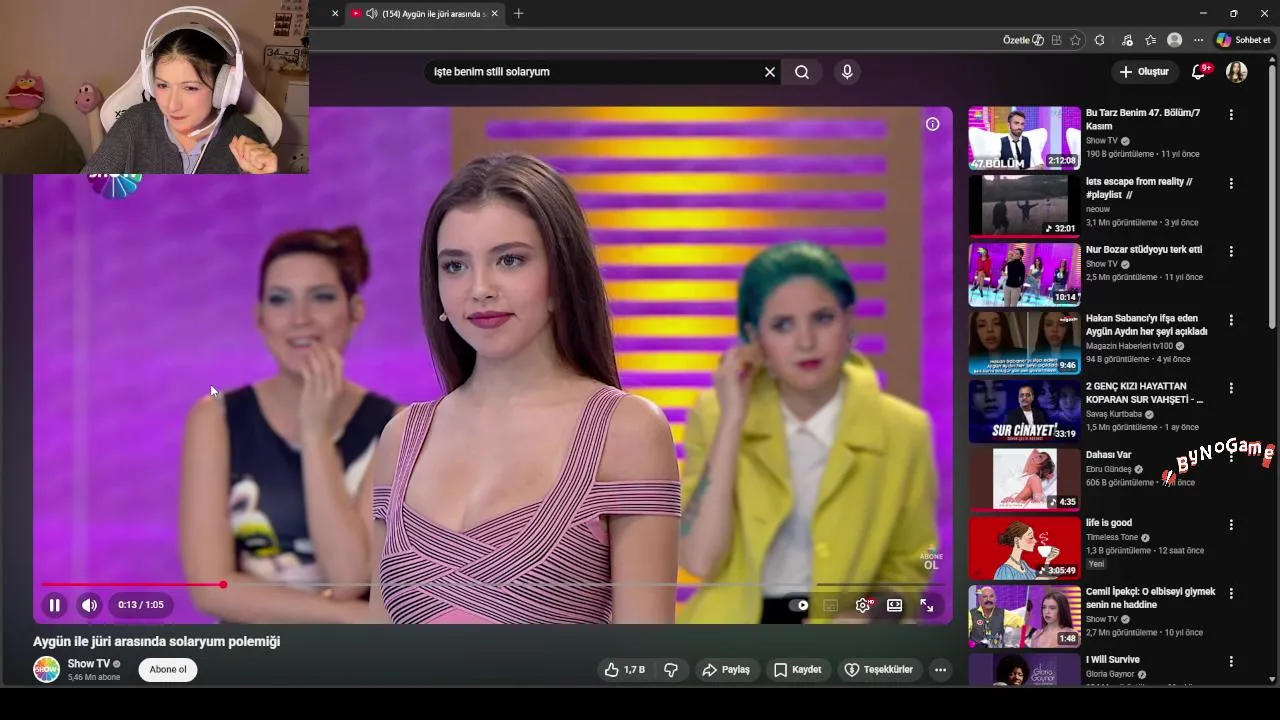Screen dimensions: 1280x720
Task: Open the 'Cemil İpekçi: O elbiseyi giymek' video
Action: (x=1150, y=598)
